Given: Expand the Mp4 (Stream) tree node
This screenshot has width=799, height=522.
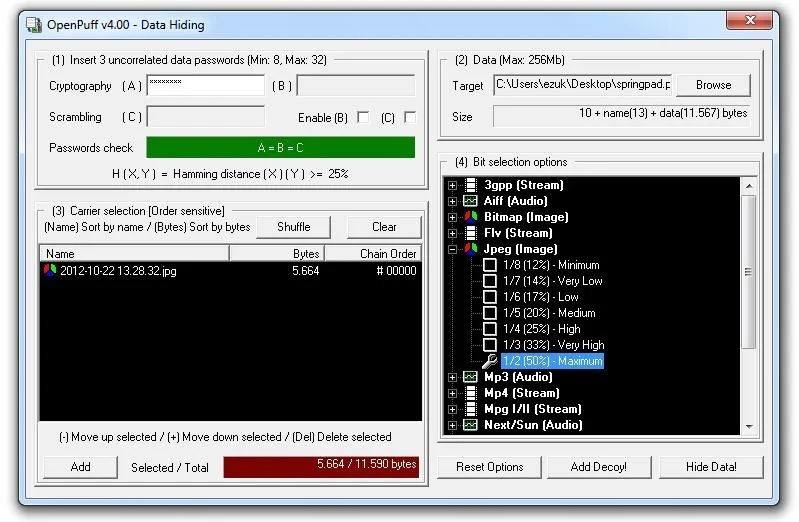Looking at the screenshot, I should click(x=452, y=394).
